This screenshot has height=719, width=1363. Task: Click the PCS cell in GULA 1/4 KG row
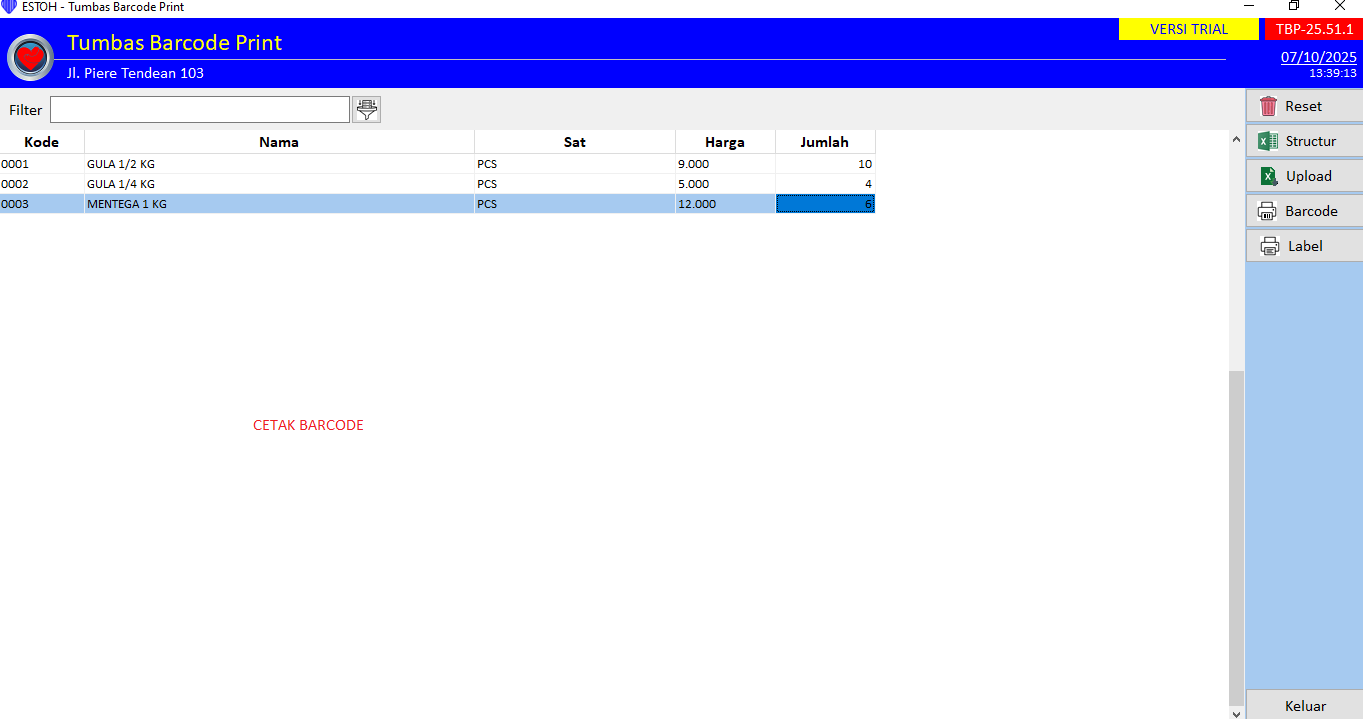coord(575,184)
